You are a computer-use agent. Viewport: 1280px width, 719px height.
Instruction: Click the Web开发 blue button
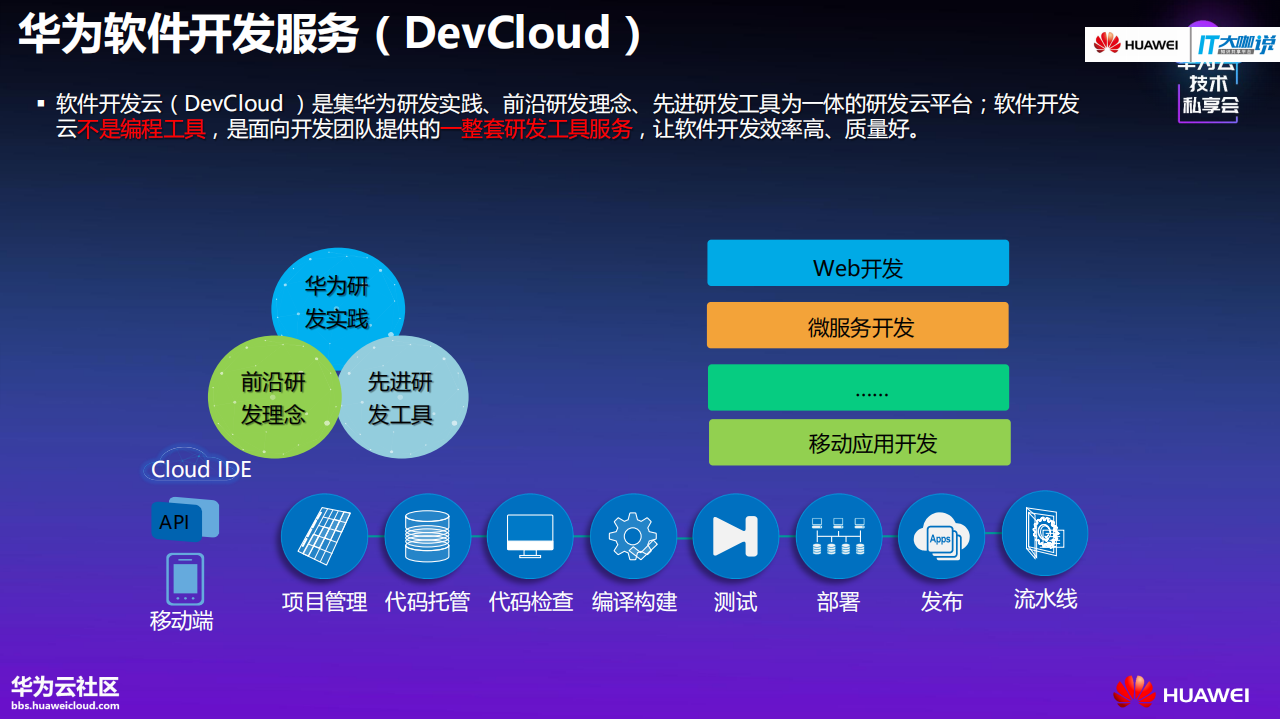click(x=858, y=262)
